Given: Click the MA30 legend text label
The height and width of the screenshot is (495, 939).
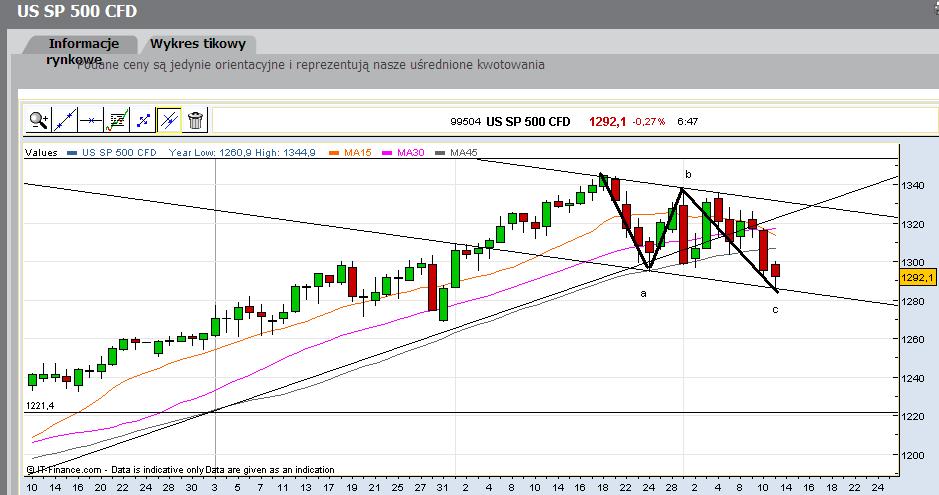Looking at the screenshot, I should (410, 153).
